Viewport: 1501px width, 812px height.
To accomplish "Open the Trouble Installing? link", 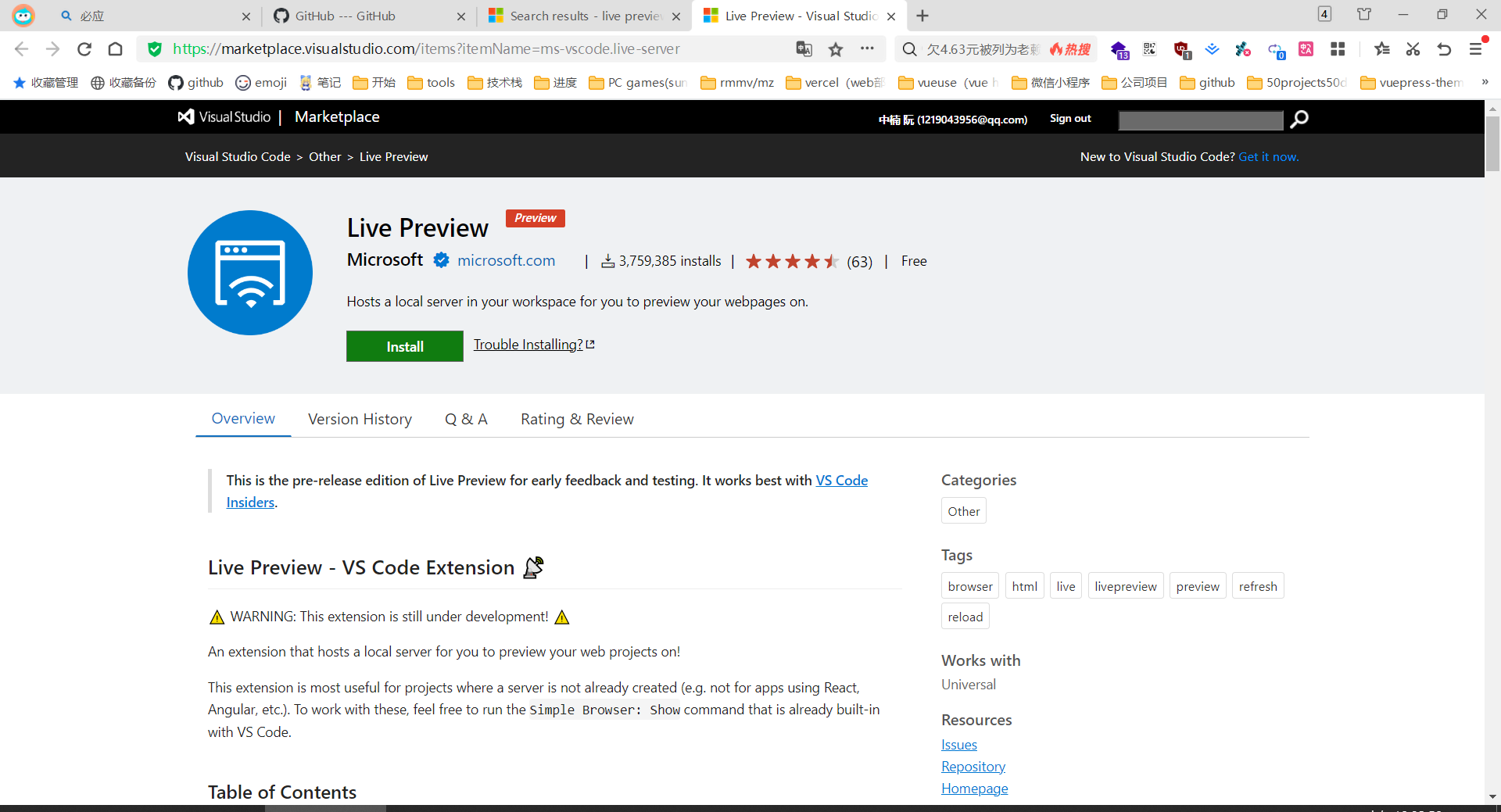I will [534, 345].
